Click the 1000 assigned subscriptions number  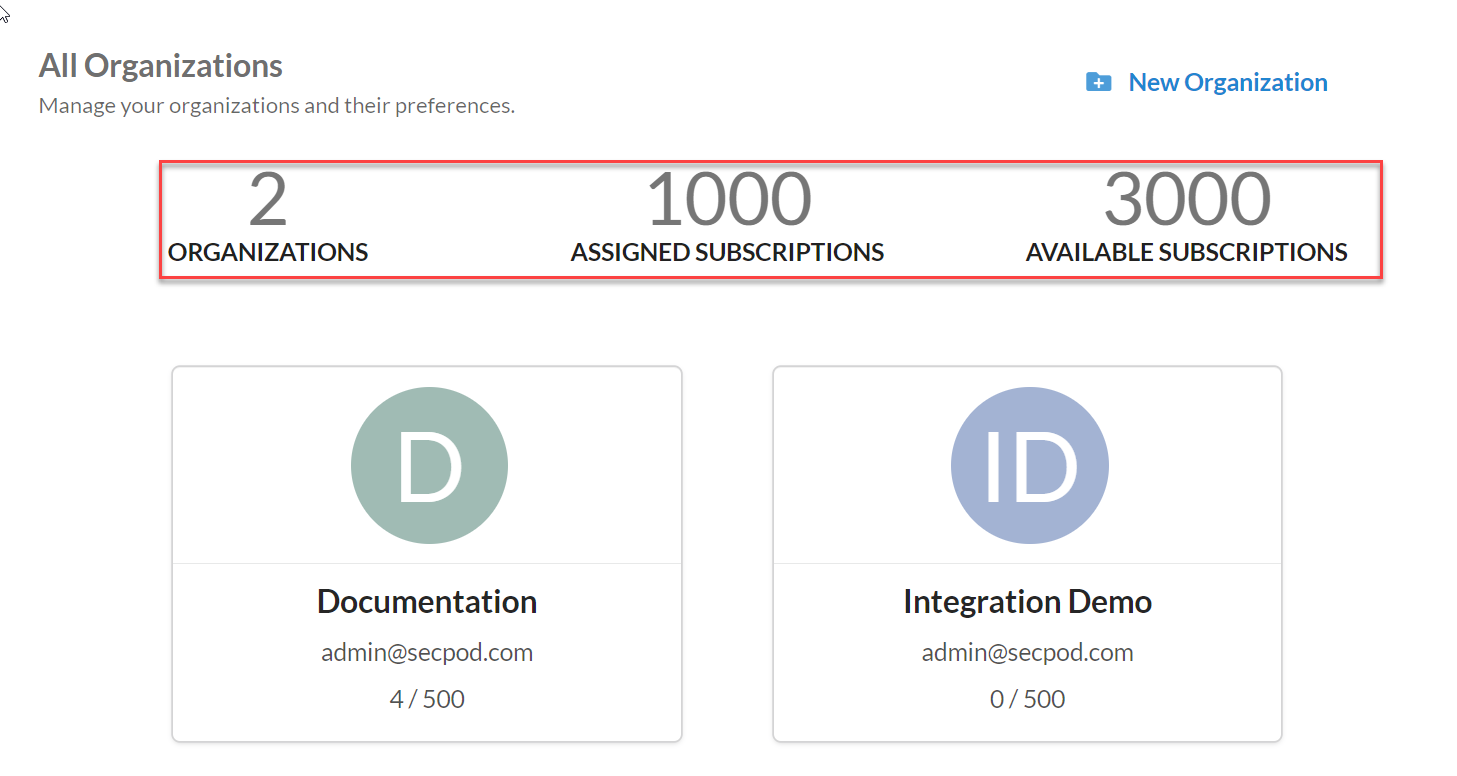[x=728, y=200]
